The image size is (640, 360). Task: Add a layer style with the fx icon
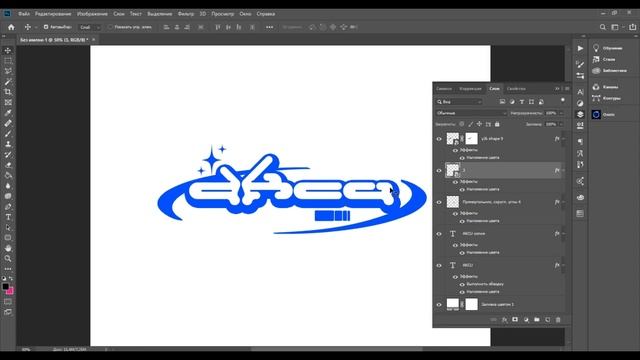pos(504,320)
